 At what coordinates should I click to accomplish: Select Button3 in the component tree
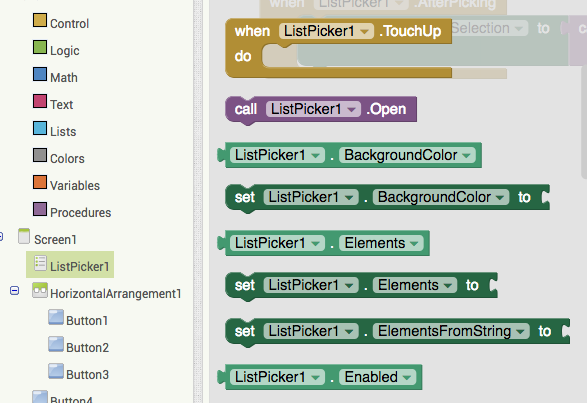click(88, 374)
